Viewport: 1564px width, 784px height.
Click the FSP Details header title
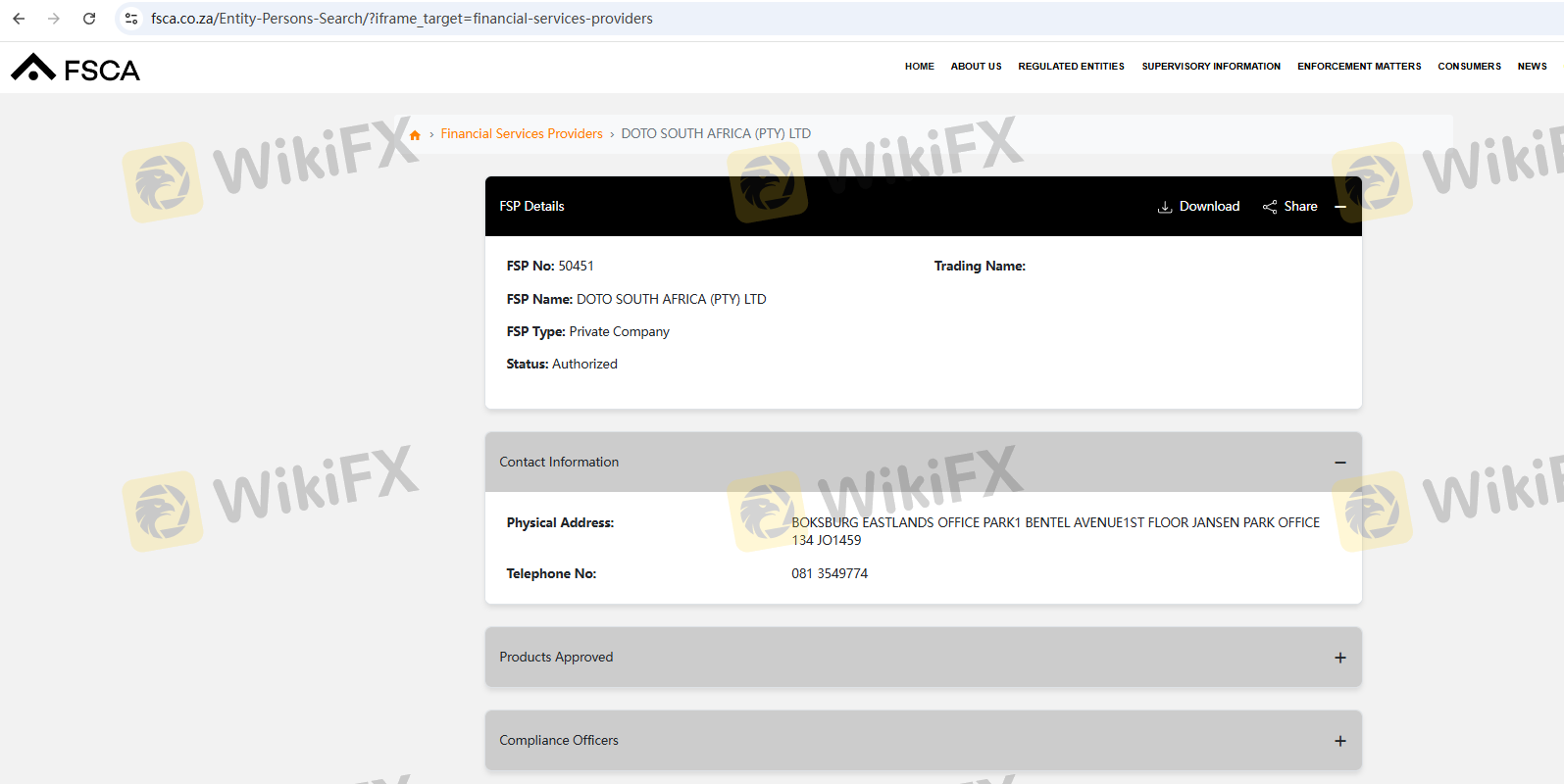pyautogui.click(x=532, y=206)
